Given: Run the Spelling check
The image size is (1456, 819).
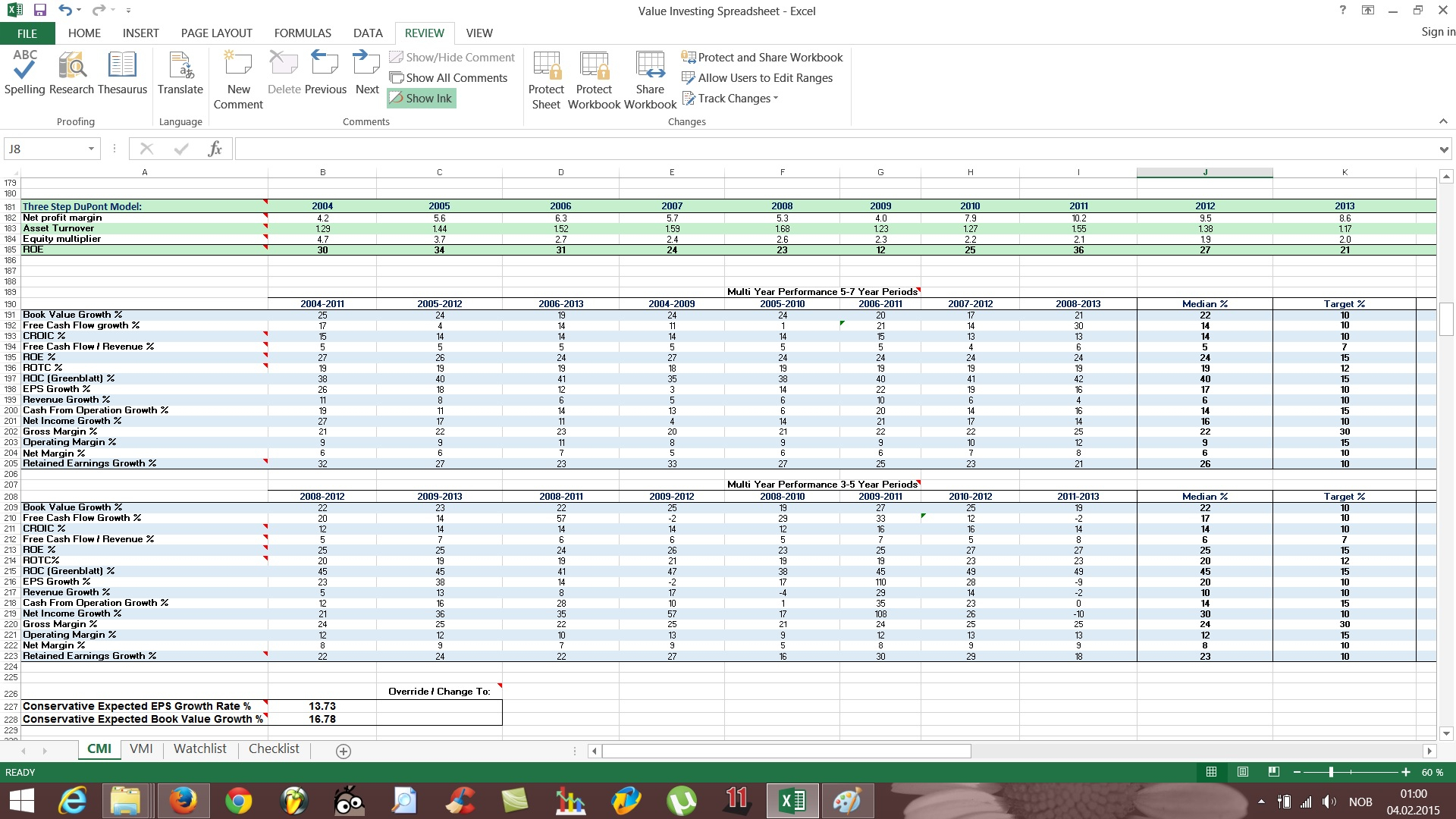Looking at the screenshot, I should click(x=24, y=74).
